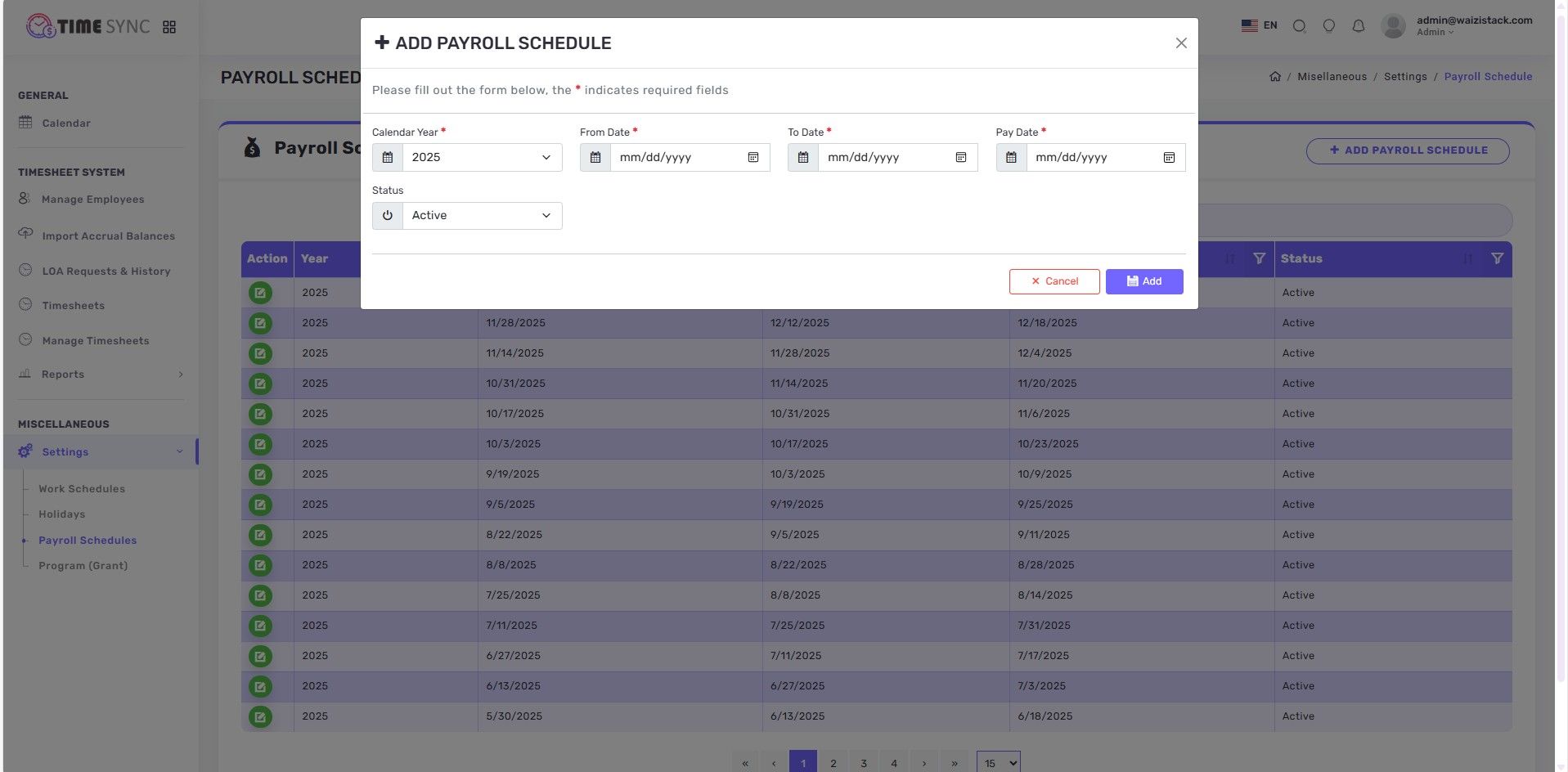
Task: Click the Status column filter icon
Action: [x=1496, y=258]
